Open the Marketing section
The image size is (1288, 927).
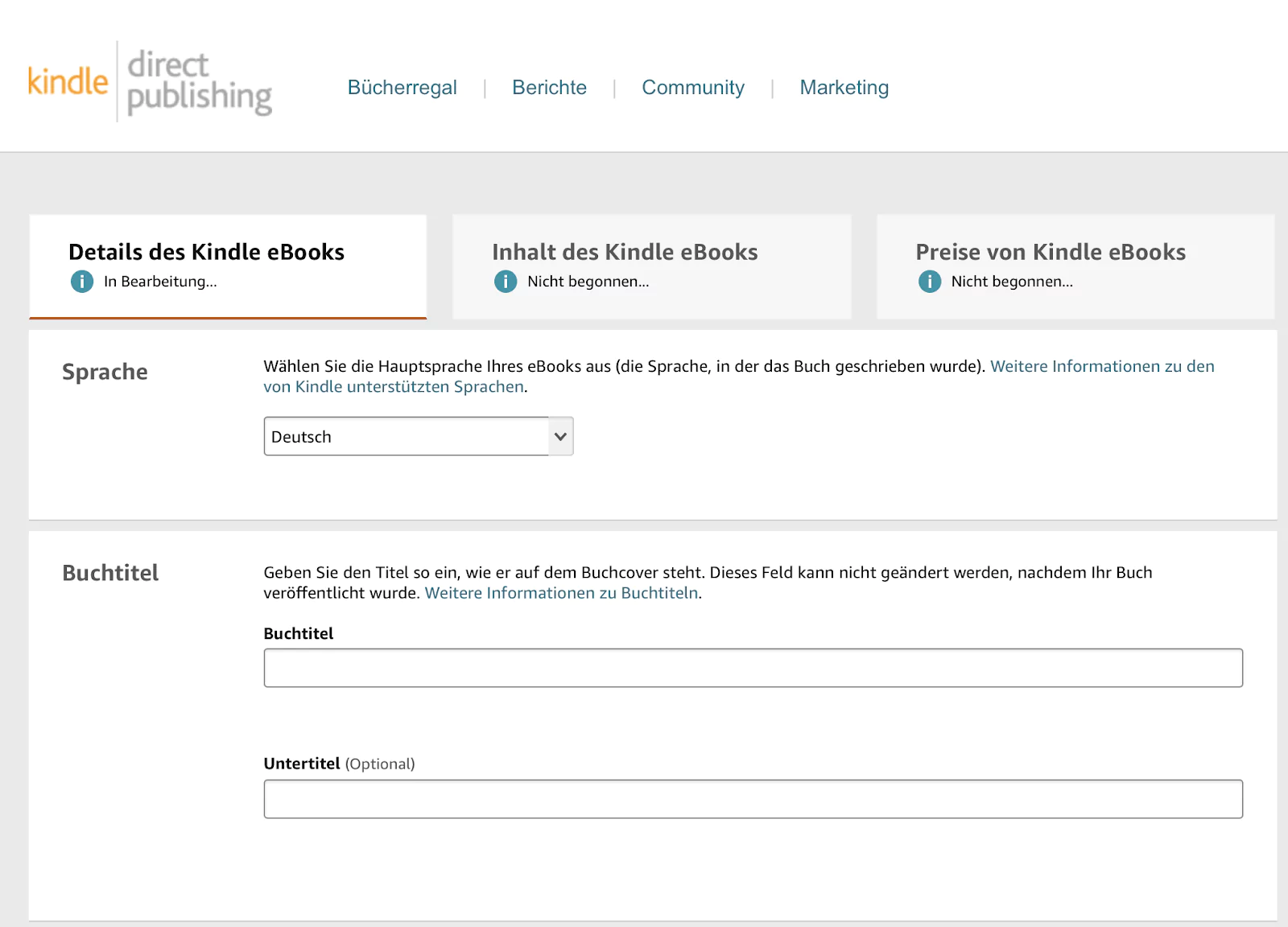(844, 88)
